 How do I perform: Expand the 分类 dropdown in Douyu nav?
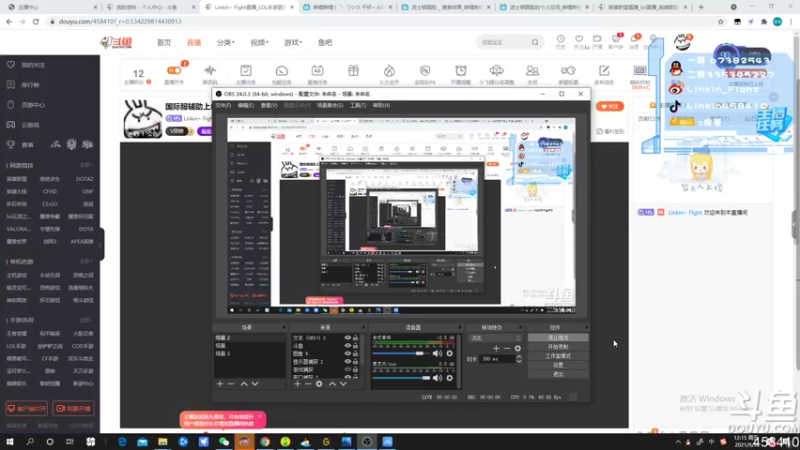coord(226,42)
